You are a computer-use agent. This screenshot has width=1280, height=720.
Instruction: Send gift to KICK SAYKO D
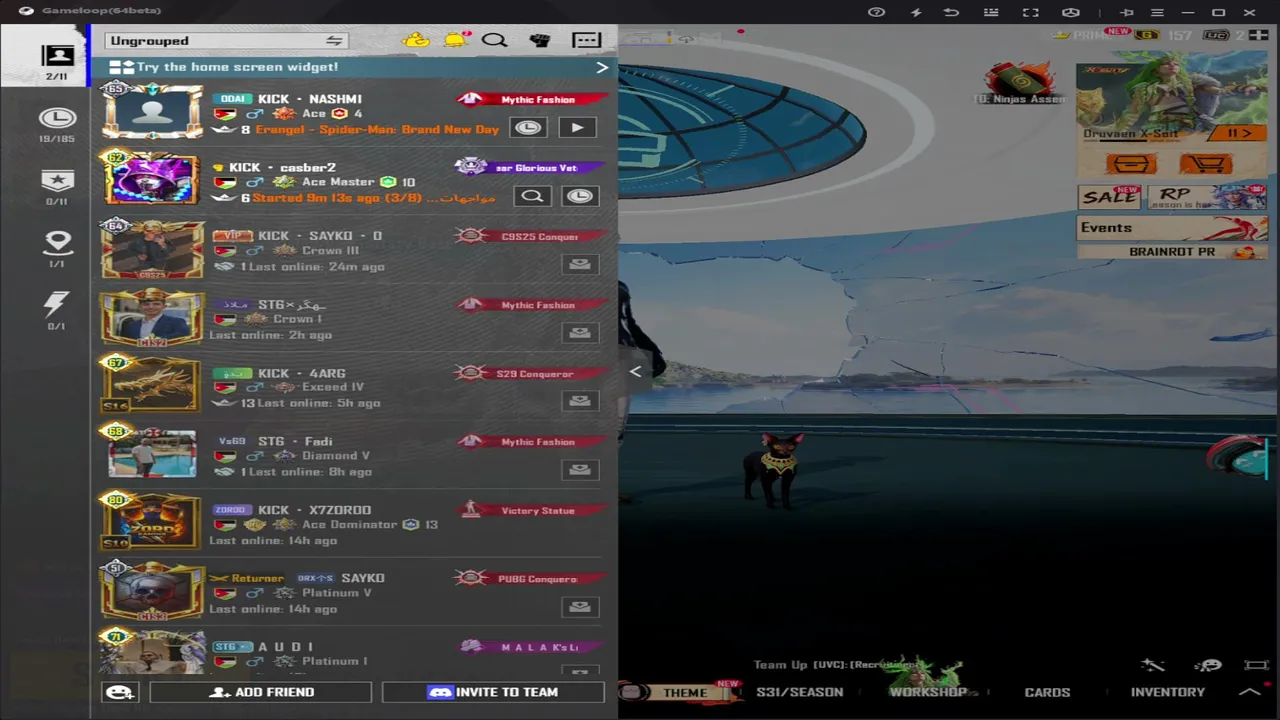[579, 264]
